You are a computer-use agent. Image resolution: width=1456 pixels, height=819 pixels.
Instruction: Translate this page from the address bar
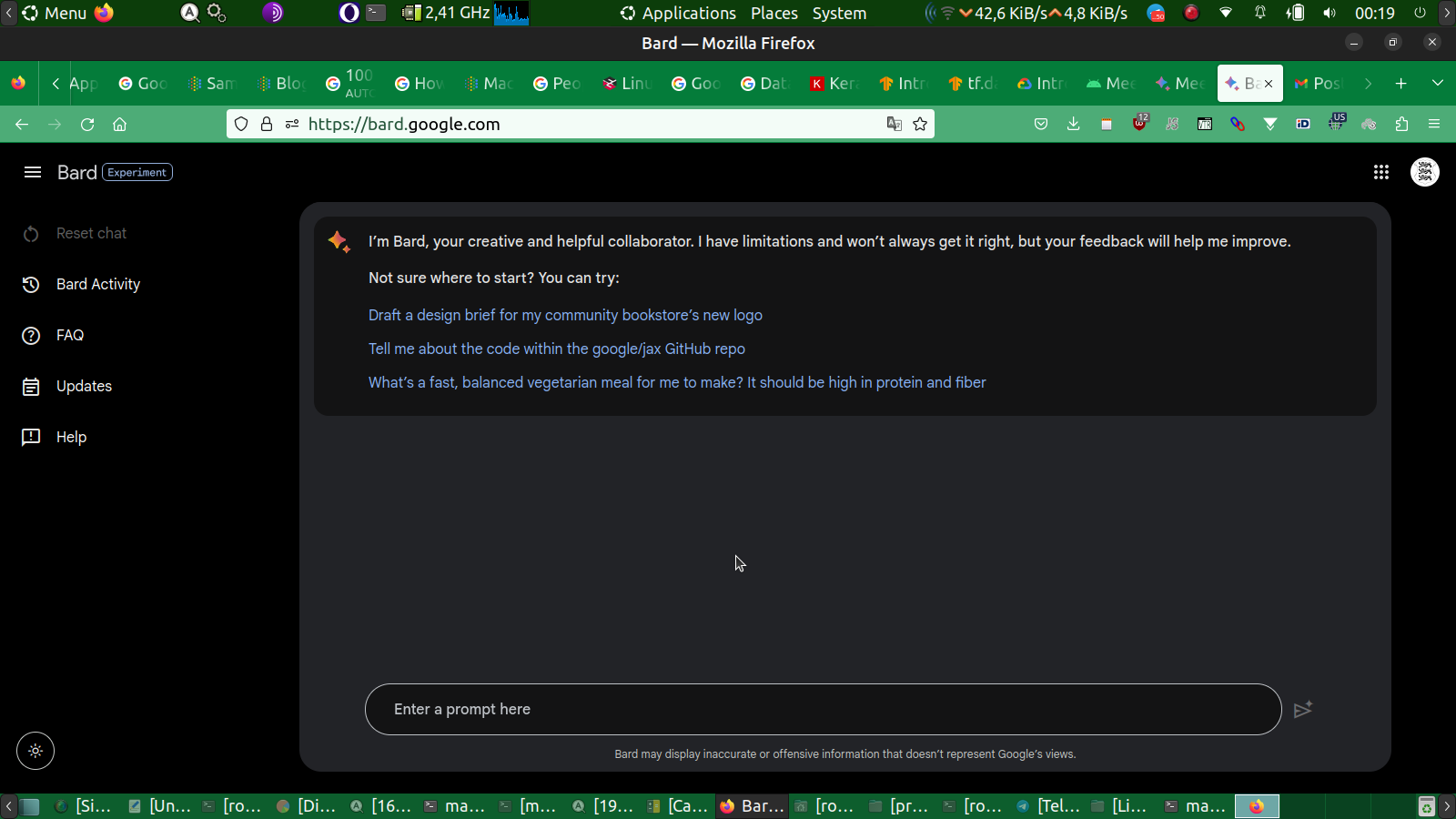(895, 124)
